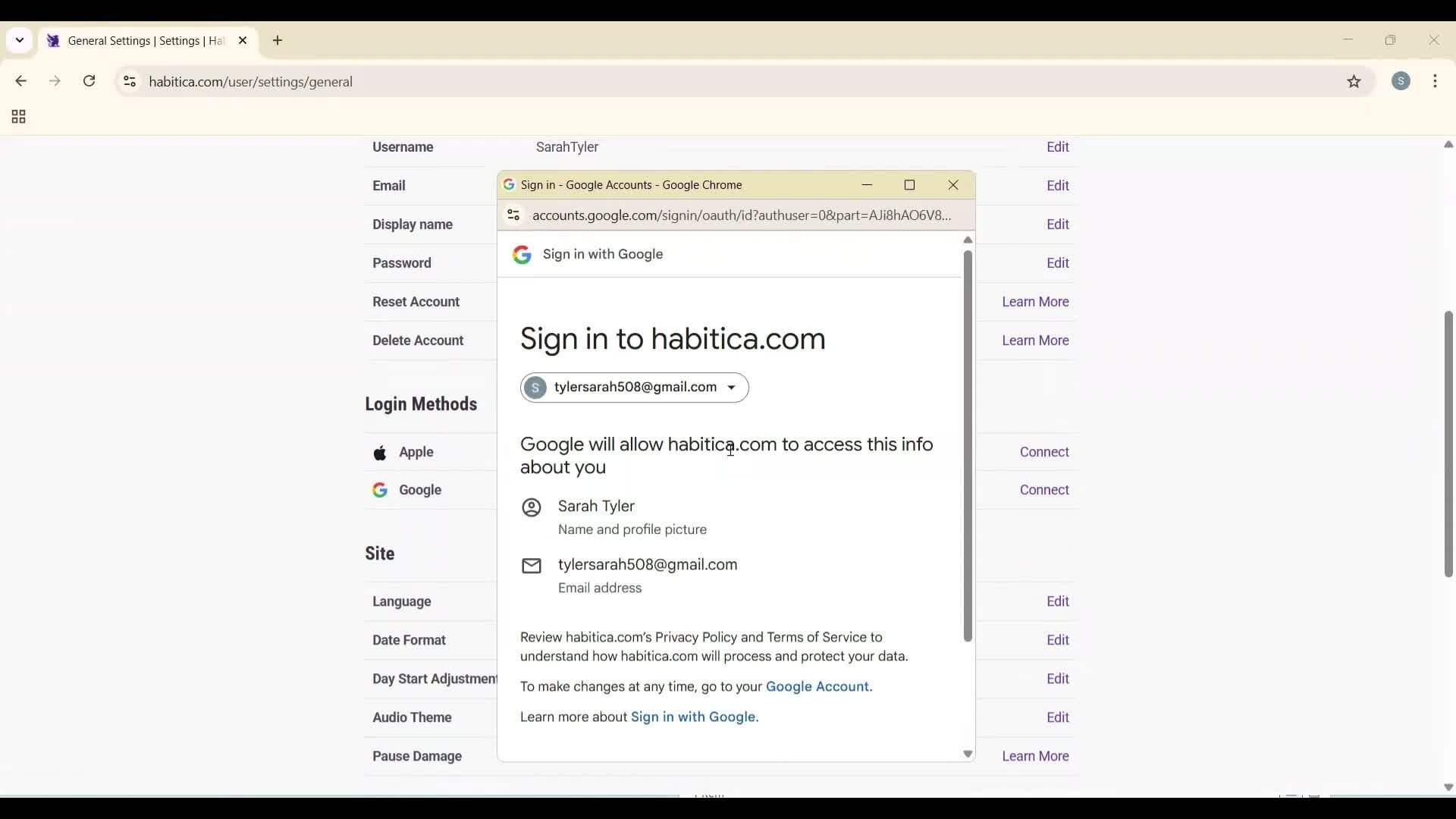This screenshot has width=1456, height=819.
Task: Open the browser profile avatar icon
Action: pyautogui.click(x=1401, y=81)
